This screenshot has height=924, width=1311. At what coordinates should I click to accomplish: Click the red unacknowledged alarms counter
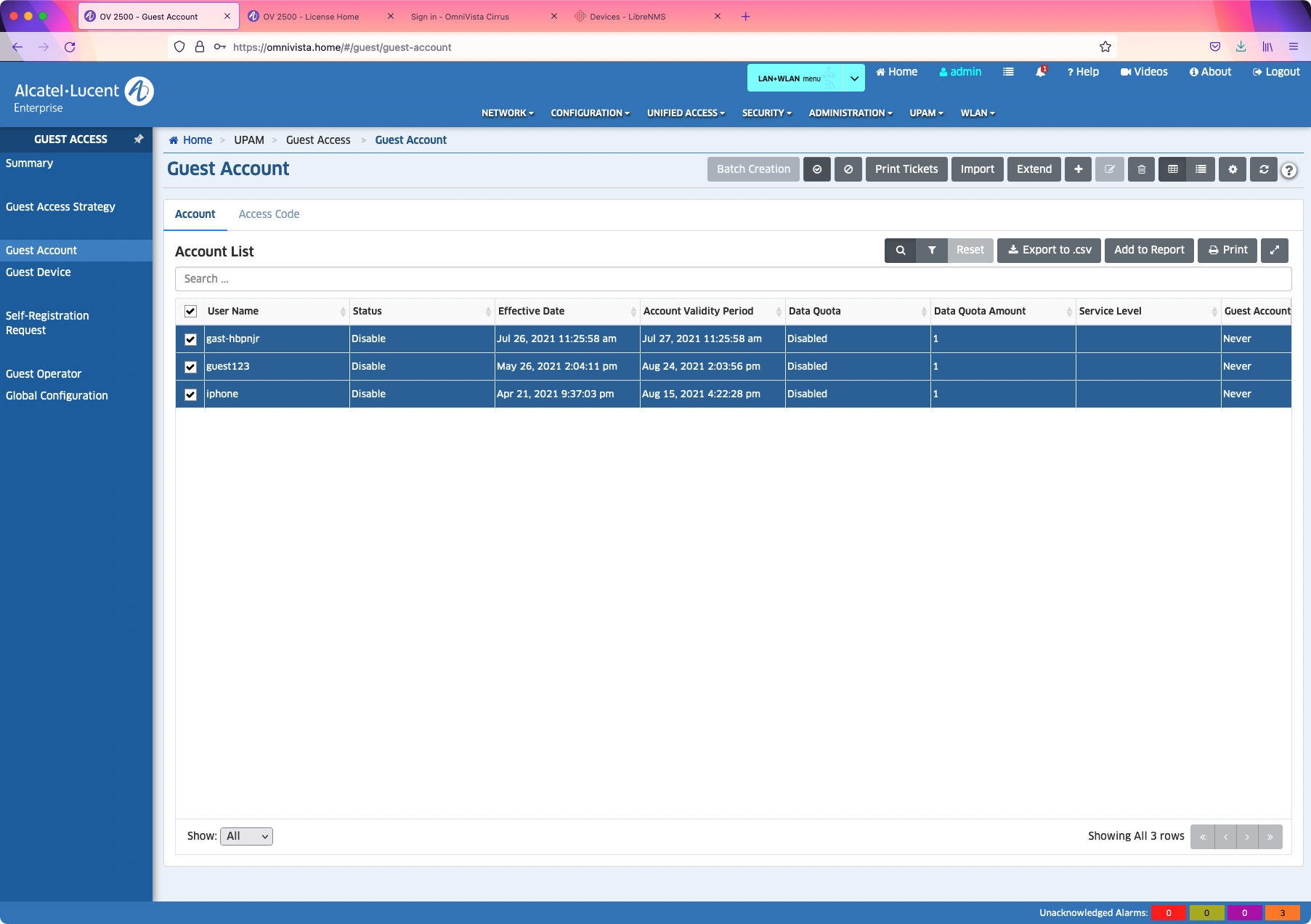coord(1168,913)
